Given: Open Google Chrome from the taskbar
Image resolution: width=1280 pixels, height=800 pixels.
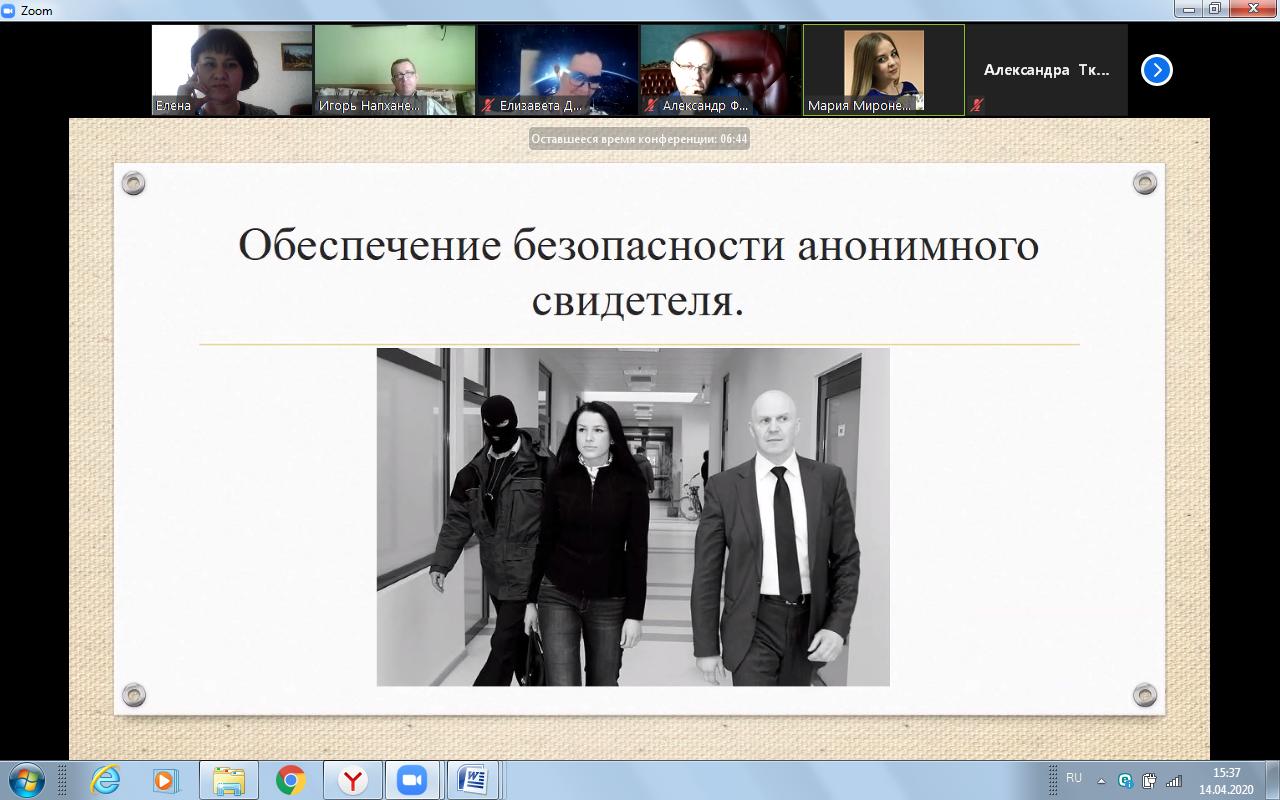Looking at the screenshot, I should [x=291, y=779].
